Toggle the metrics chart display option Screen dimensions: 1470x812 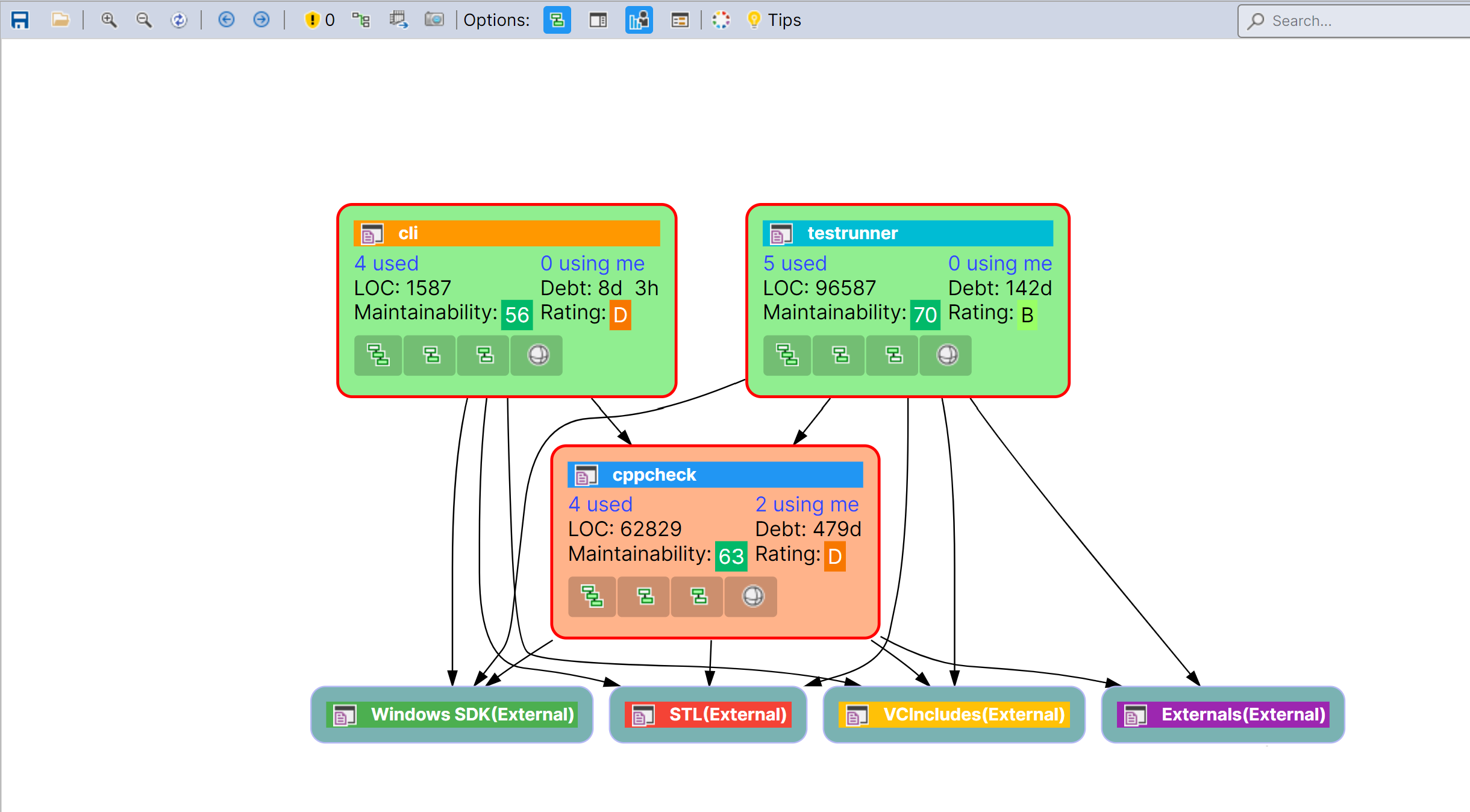click(x=639, y=20)
